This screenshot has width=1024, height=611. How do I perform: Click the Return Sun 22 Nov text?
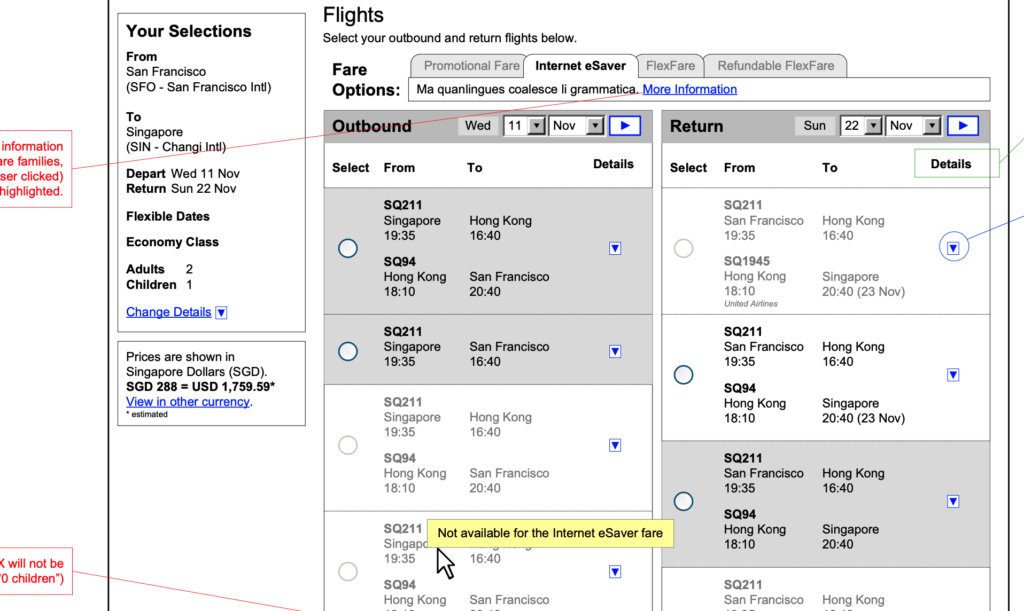pos(181,189)
